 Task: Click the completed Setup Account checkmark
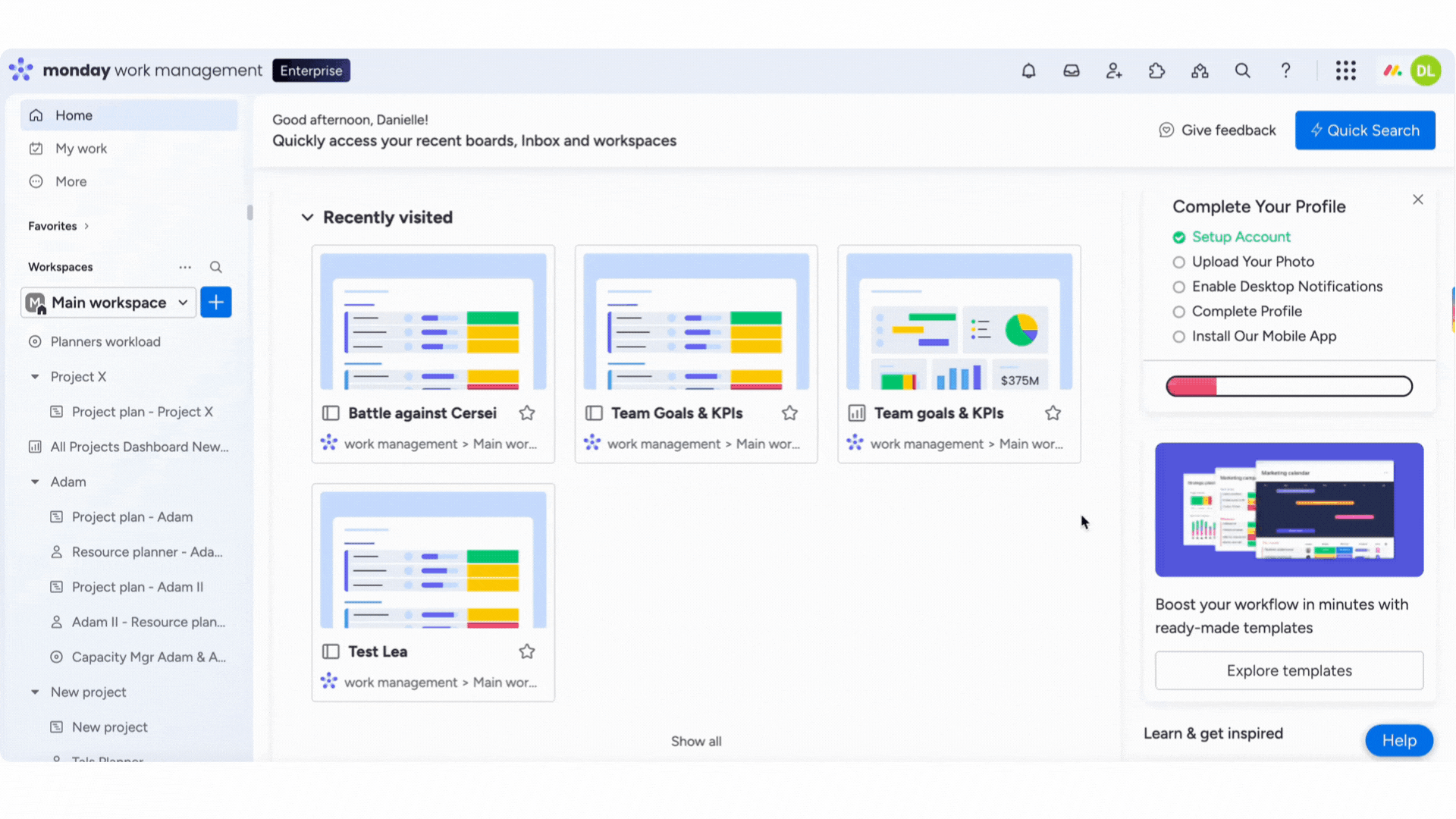coord(1178,237)
